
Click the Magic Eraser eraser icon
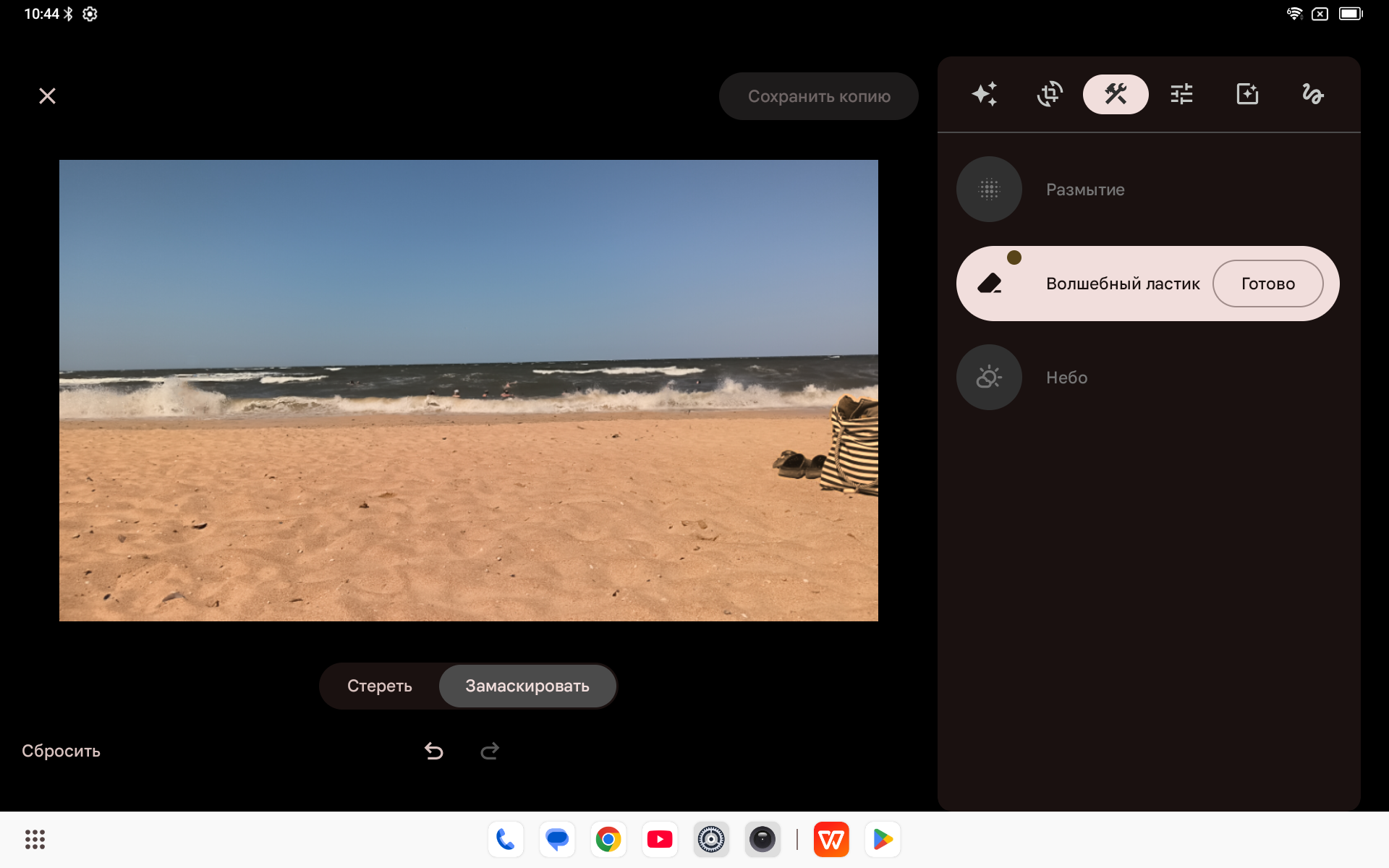tap(989, 284)
